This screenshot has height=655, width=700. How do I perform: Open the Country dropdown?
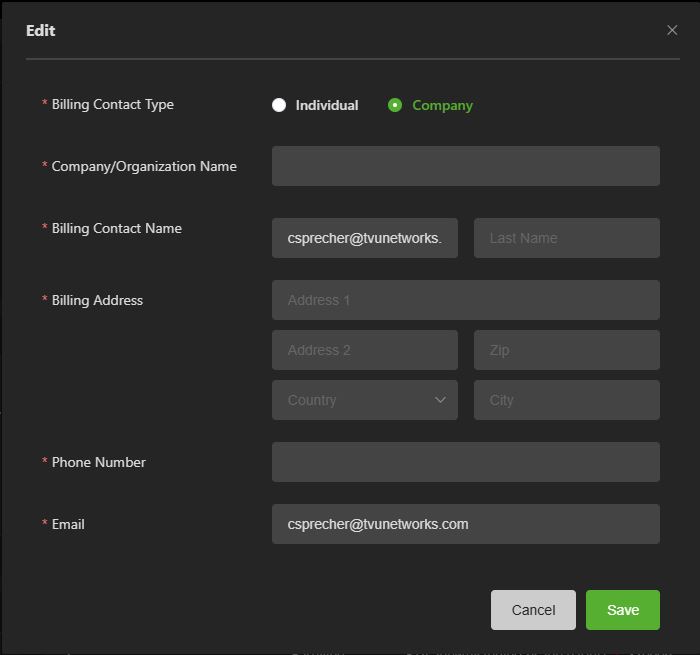coord(365,400)
